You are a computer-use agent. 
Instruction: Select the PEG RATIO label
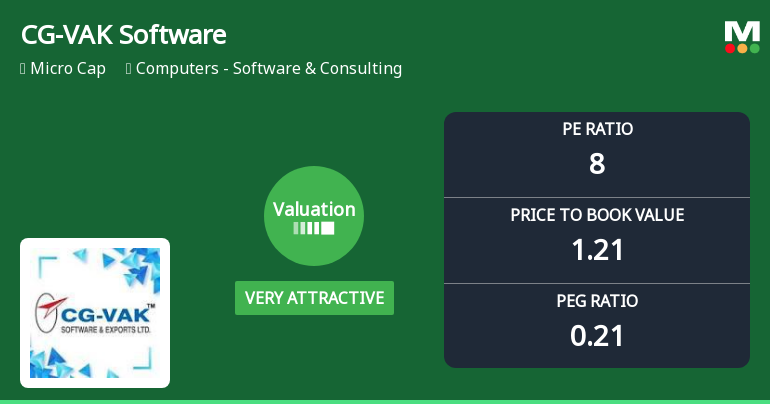pos(597,301)
